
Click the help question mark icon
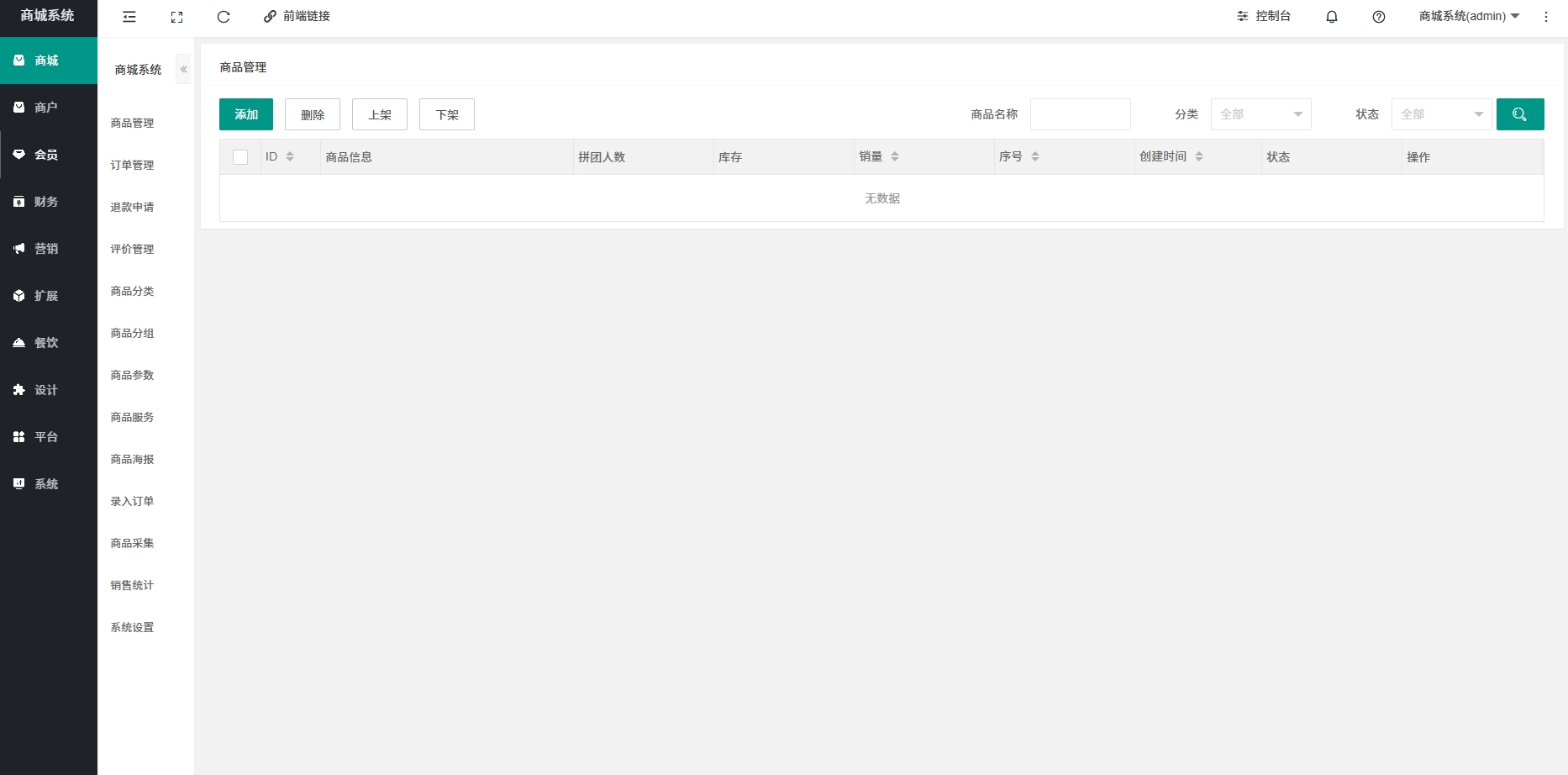pos(1379,17)
